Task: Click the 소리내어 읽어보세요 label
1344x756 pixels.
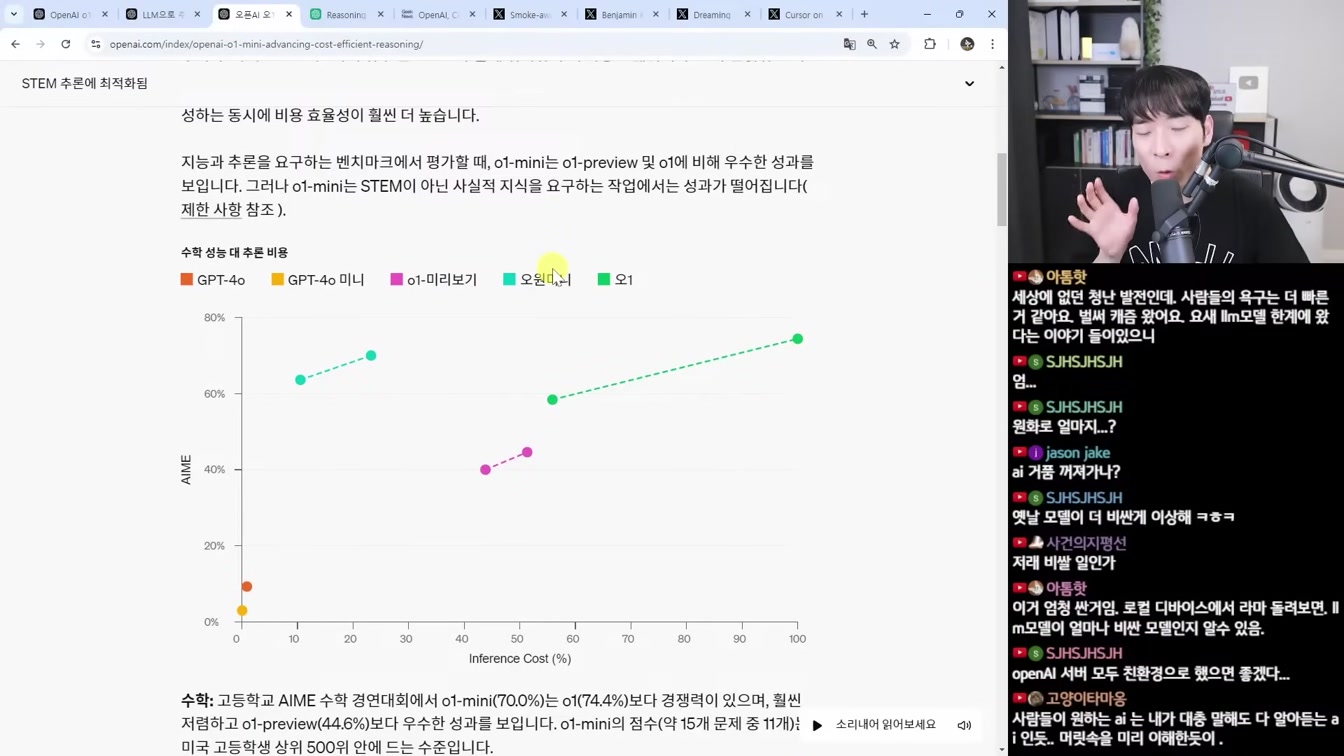Action: coord(886,725)
